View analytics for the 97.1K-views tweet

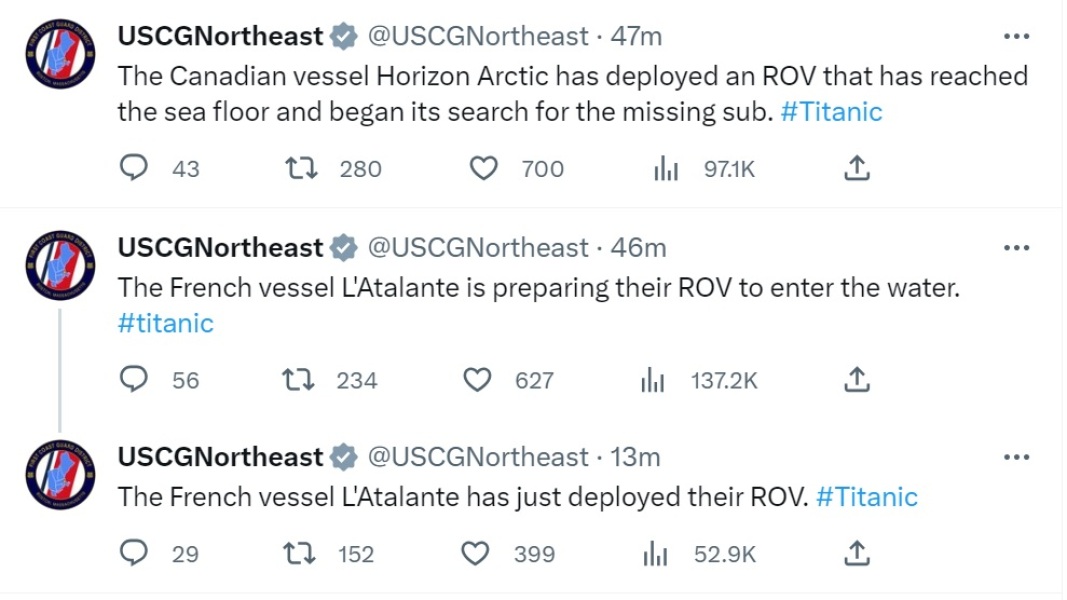pyautogui.click(x=666, y=168)
